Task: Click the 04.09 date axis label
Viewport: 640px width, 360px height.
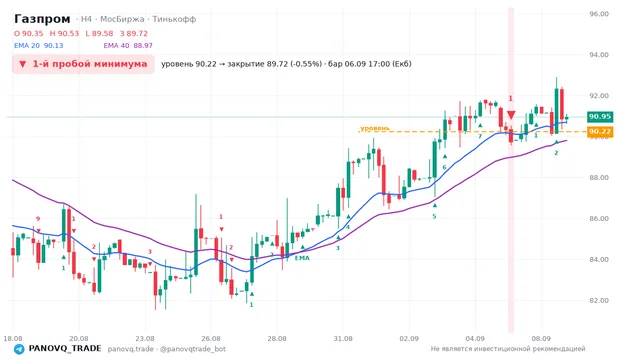Action: click(475, 339)
